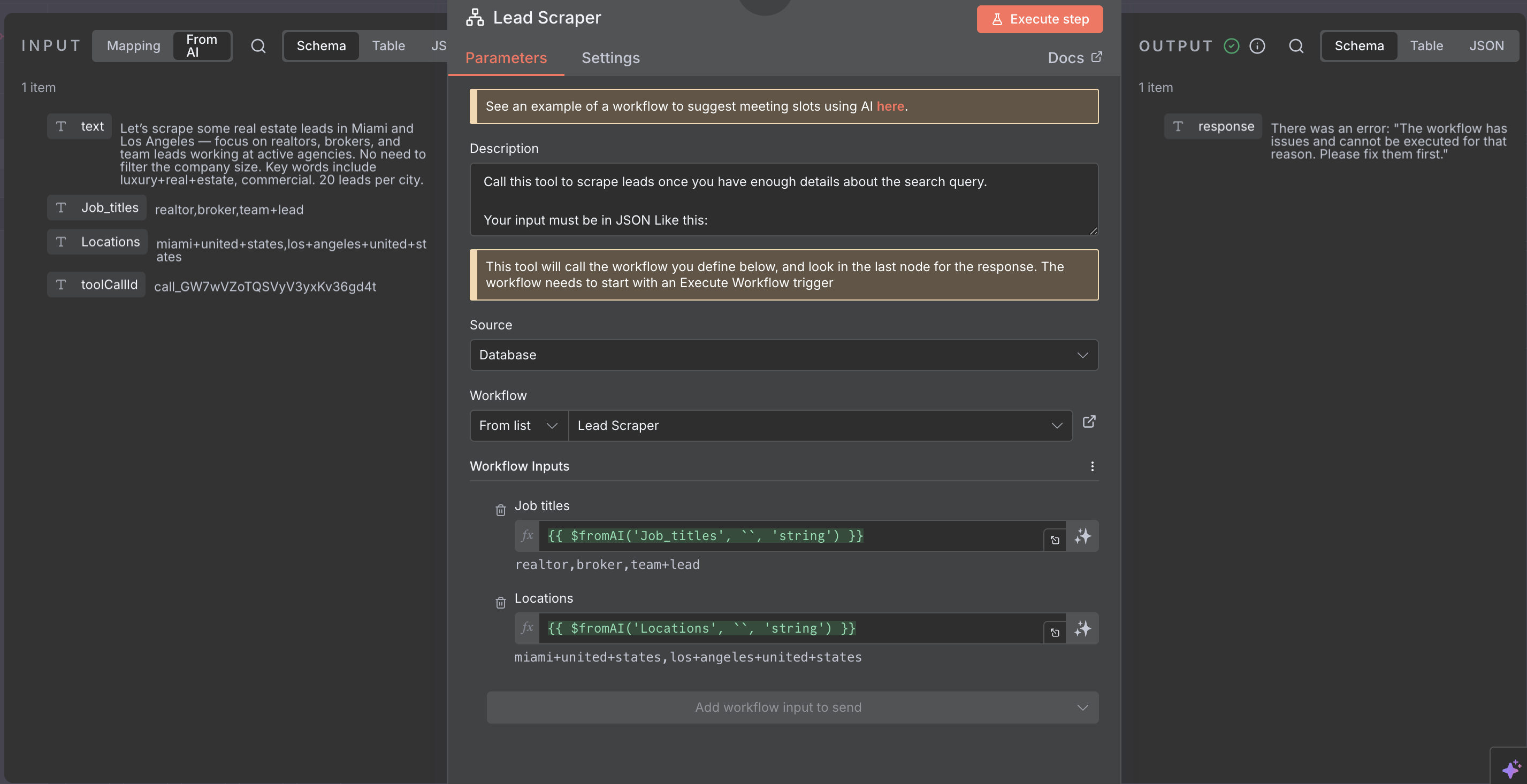The width and height of the screenshot is (1527, 784).
Task: Click into the Description text area
Action: coord(783,199)
